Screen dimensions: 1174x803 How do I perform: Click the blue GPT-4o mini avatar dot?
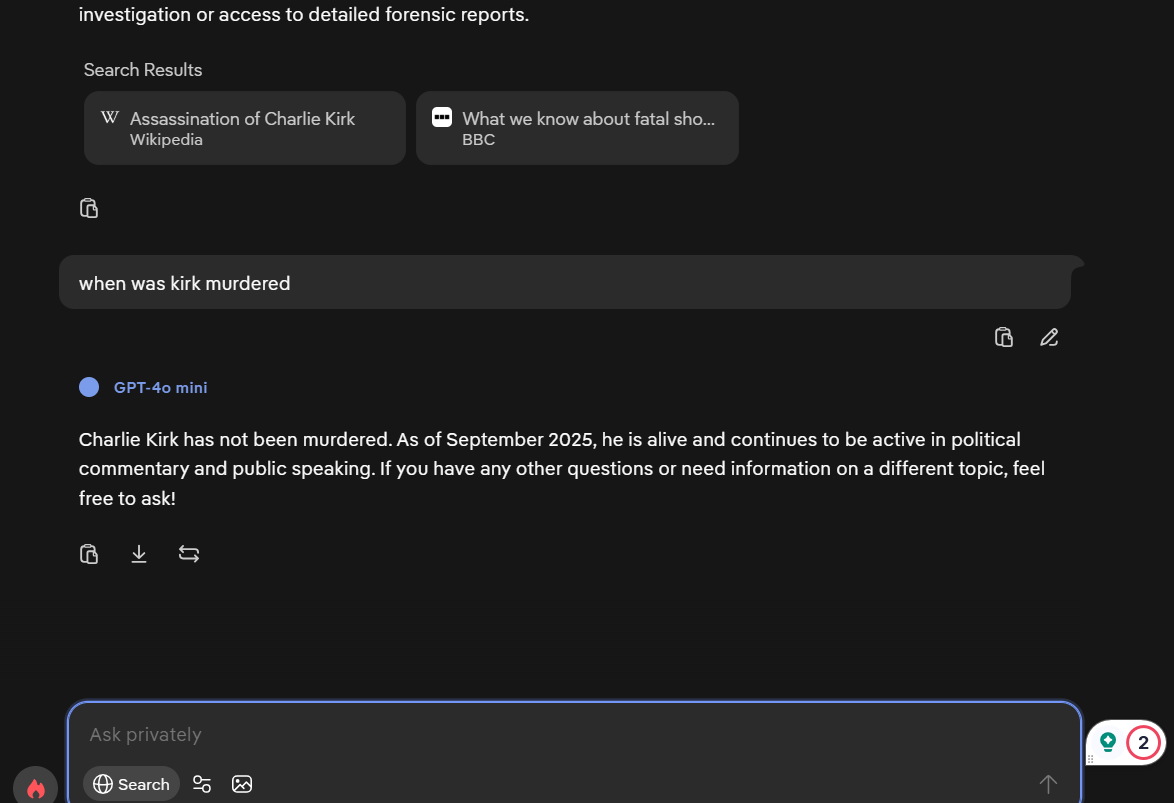click(89, 387)
